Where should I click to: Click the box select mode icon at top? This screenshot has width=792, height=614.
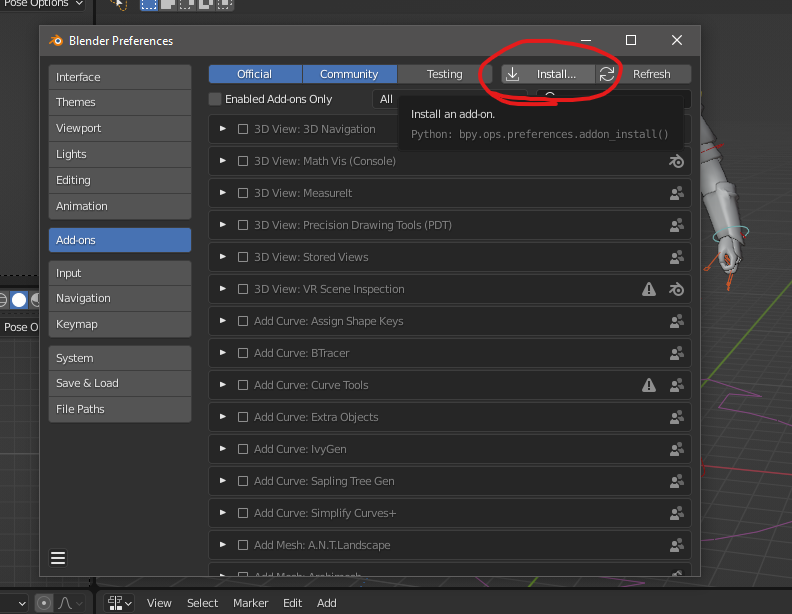[x=148, y=5]
